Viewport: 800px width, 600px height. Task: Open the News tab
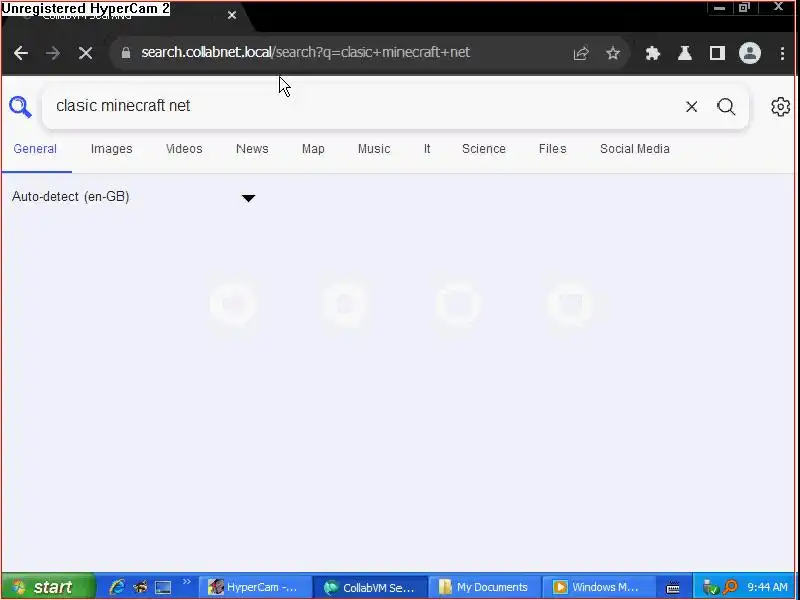click(x=252, y=149)
